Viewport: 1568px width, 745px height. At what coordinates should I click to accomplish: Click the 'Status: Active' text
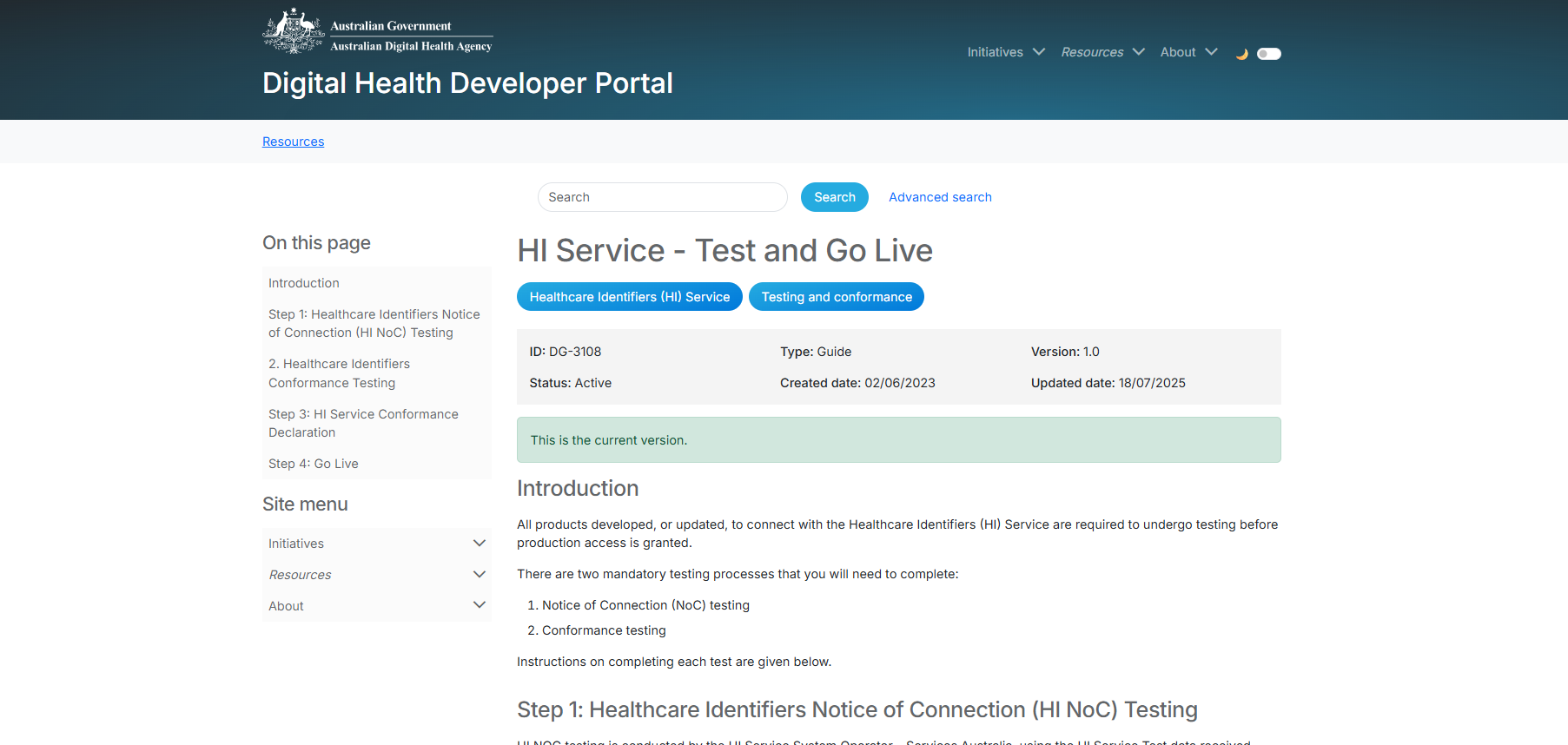(571, 383)
